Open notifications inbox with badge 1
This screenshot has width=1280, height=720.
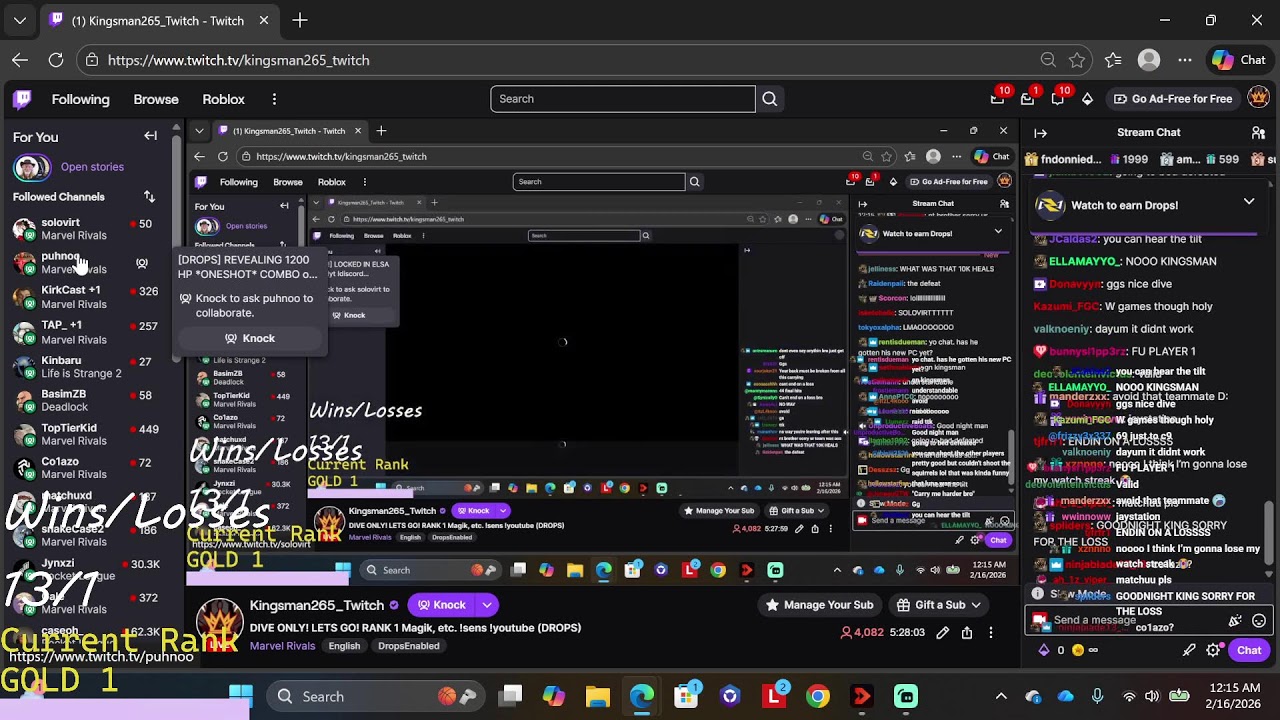point(1027,99)
